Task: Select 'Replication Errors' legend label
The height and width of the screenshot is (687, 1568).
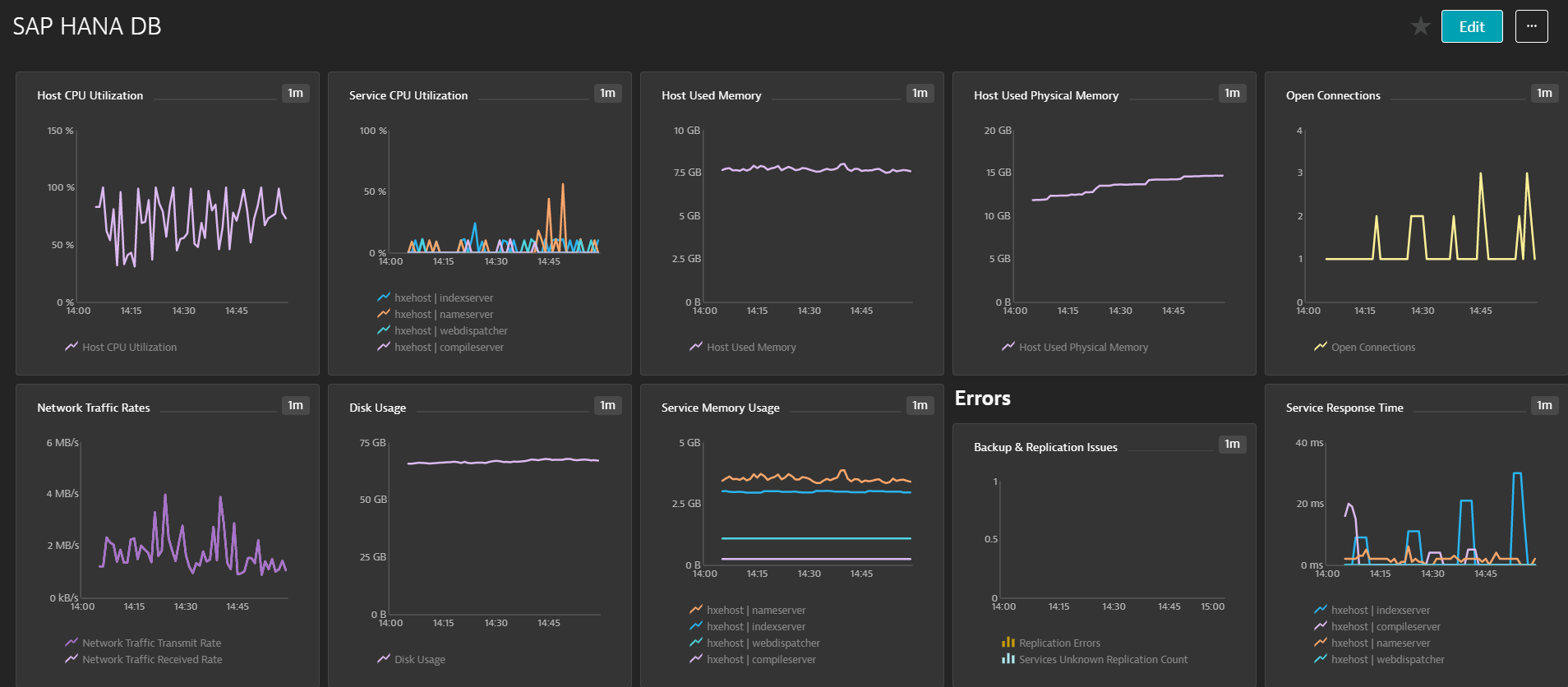Action: point(1059,643)
